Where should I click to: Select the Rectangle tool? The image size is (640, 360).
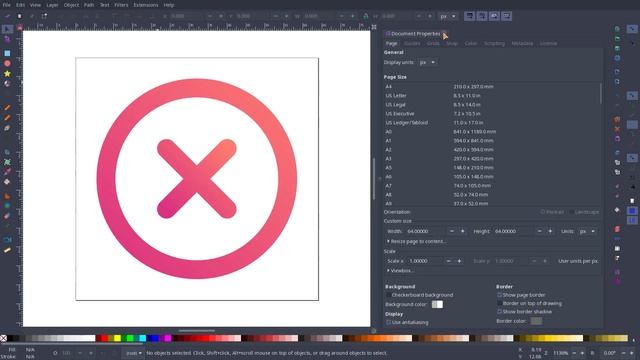pos(7,53)
